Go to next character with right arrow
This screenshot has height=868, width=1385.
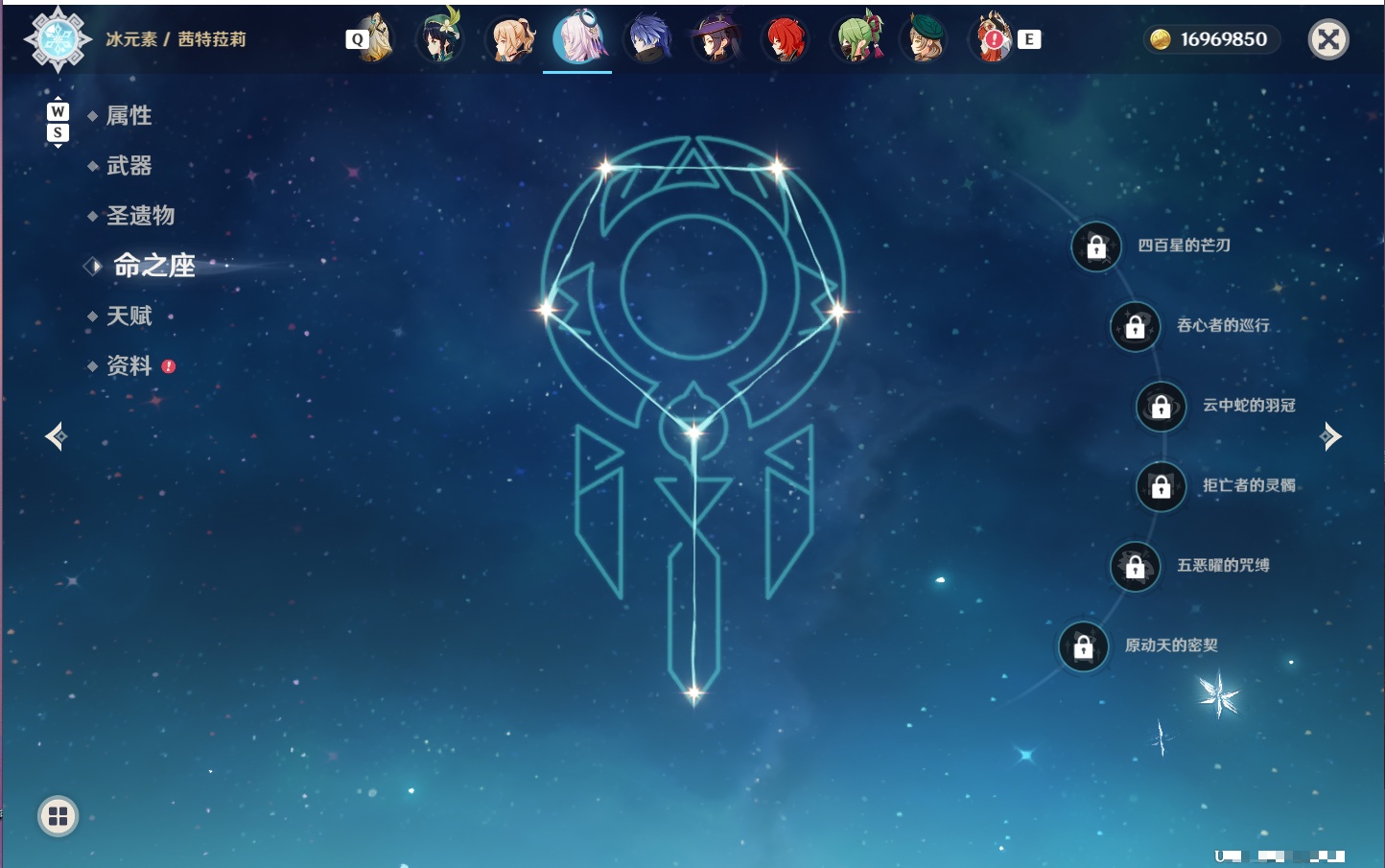click(1330, 436)
